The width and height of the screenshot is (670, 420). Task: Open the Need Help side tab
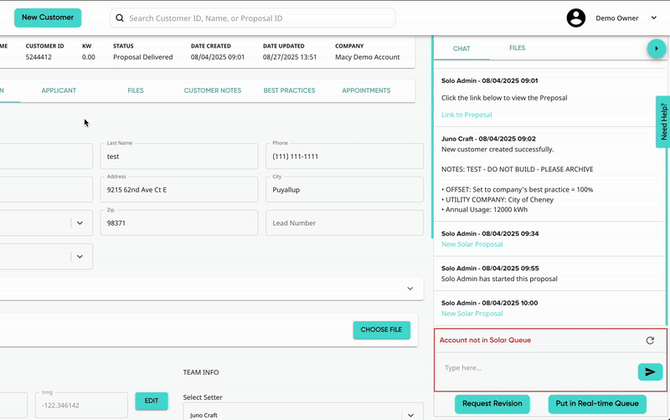pos(663,122)
